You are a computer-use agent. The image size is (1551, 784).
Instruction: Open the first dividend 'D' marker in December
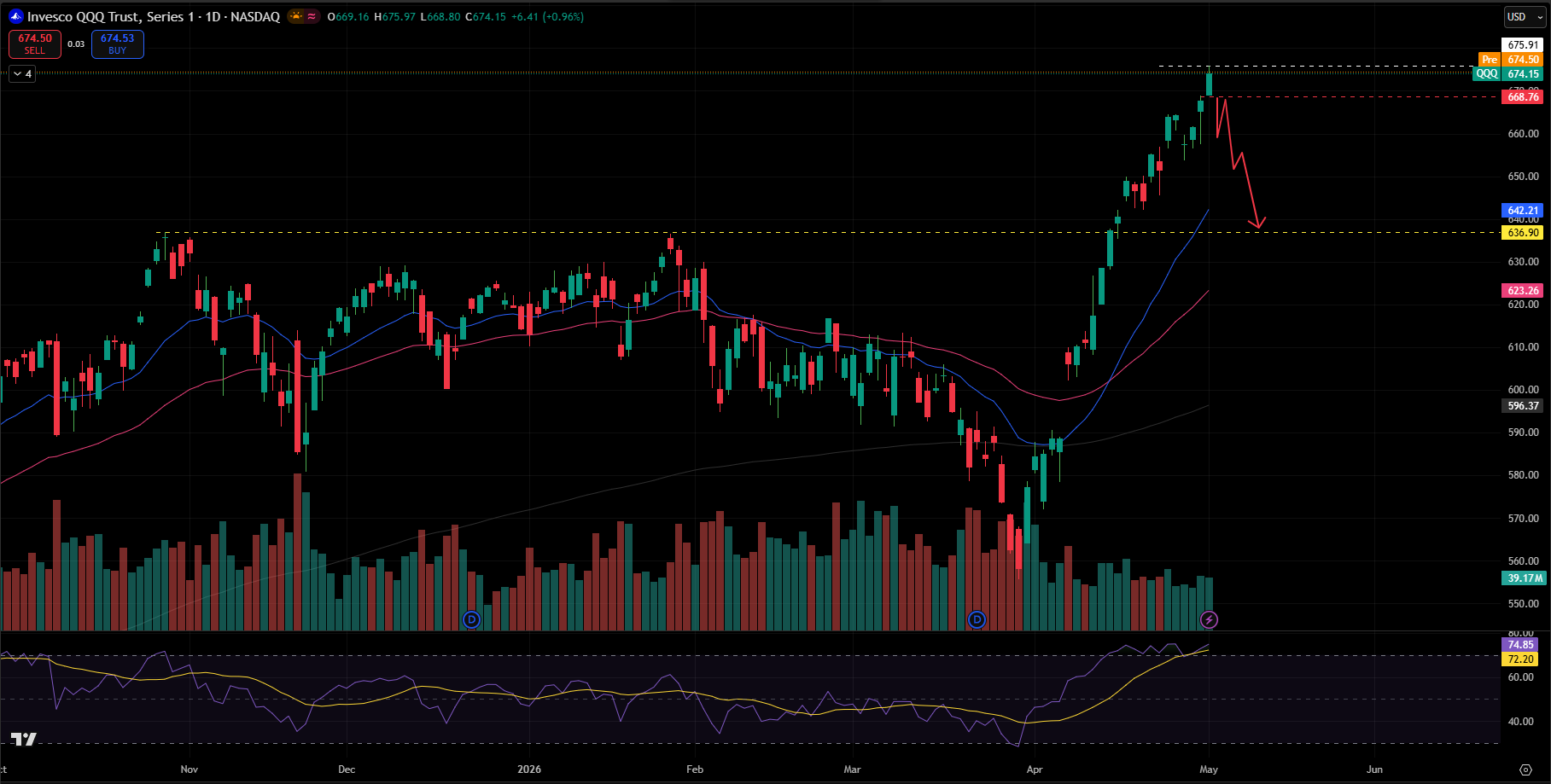click(471, 619)
